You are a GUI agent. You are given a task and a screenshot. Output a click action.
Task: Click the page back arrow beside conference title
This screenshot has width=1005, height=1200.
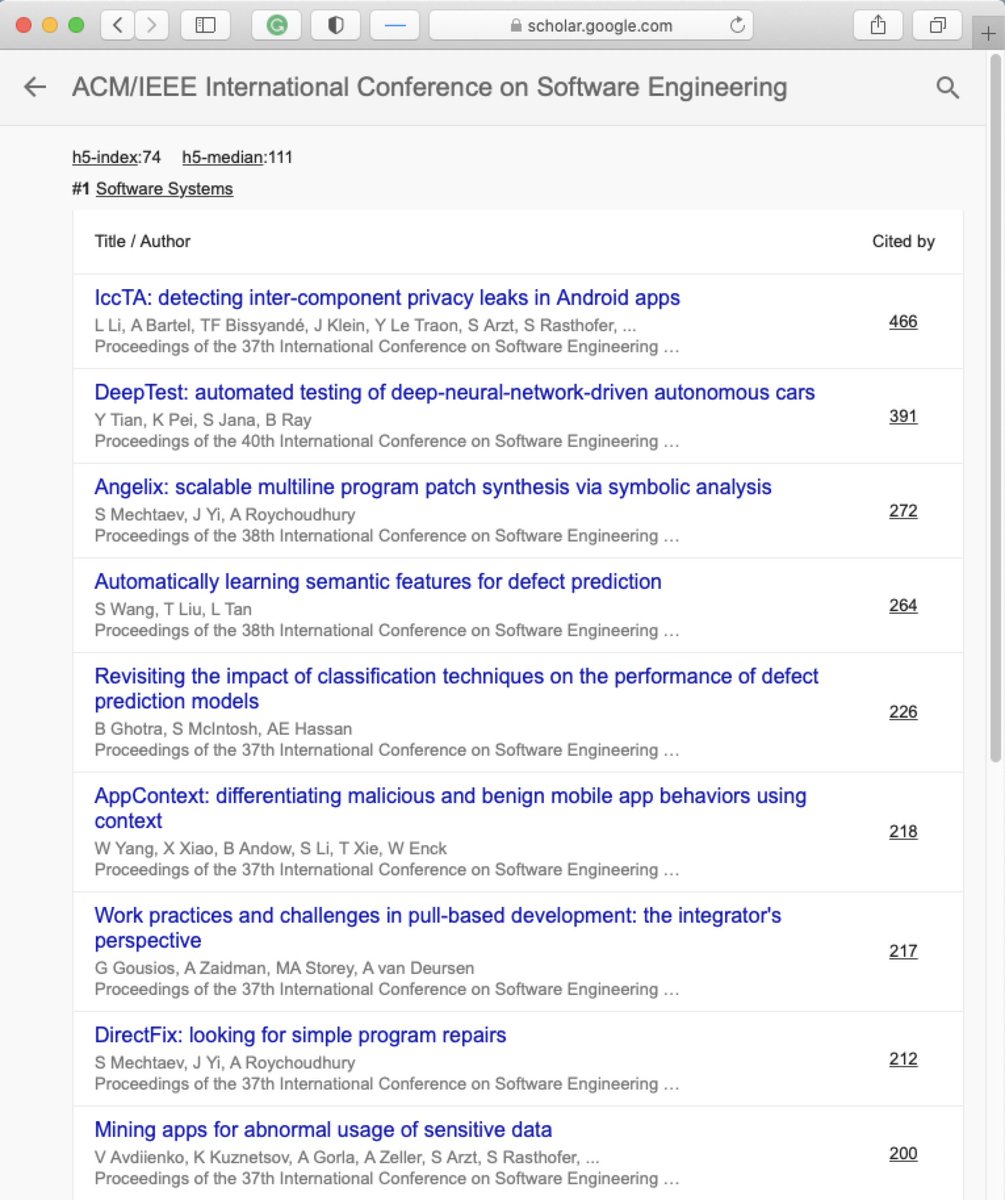[x=35, y=88]
